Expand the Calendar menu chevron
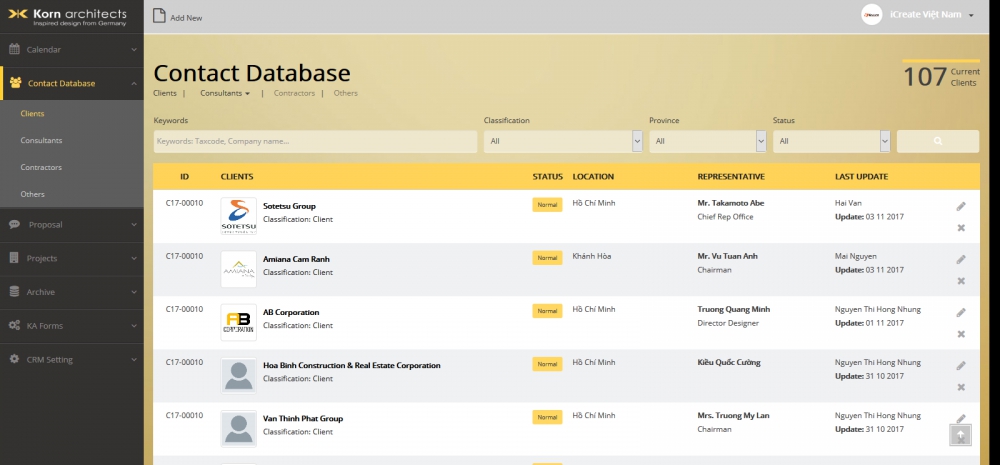 (x=134, y=50)
